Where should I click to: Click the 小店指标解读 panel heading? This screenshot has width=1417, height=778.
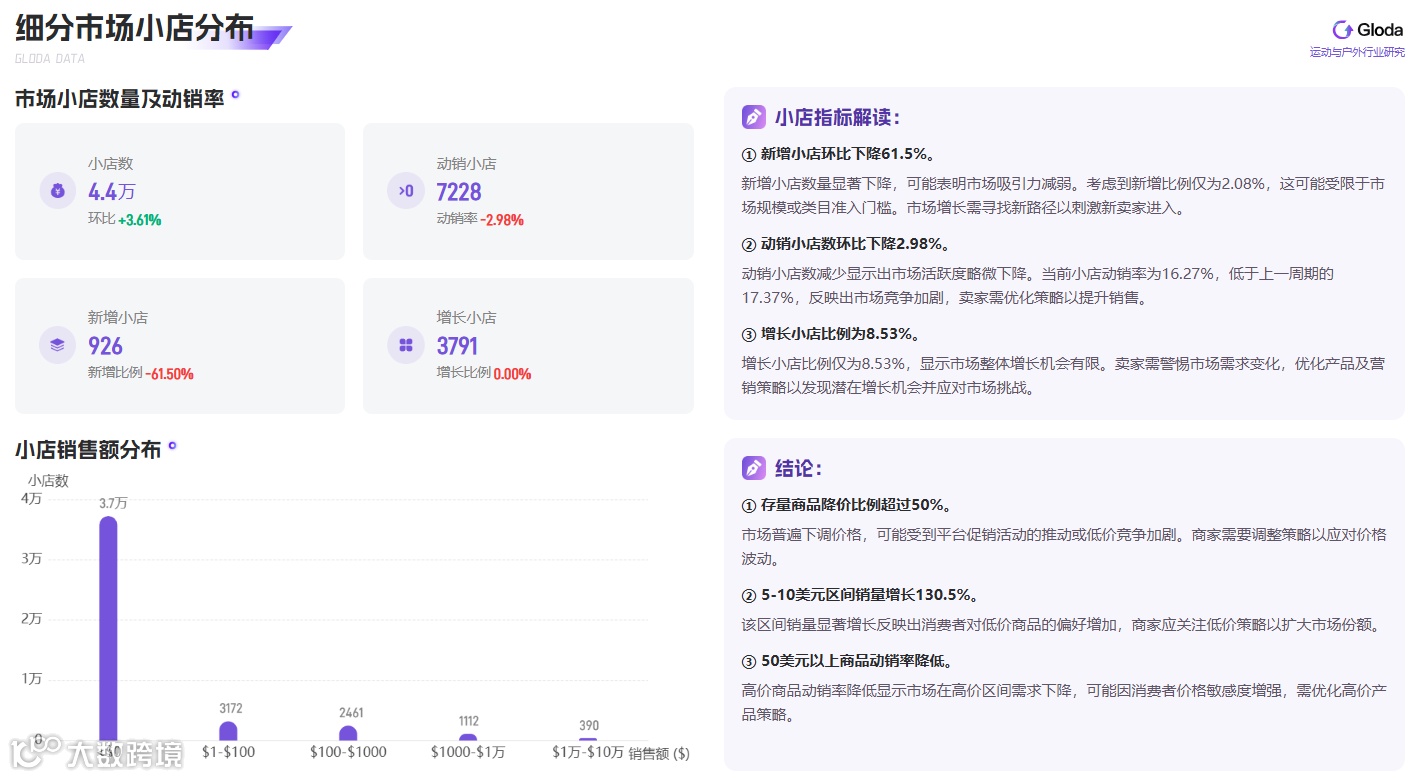click(x=838, y=117)
